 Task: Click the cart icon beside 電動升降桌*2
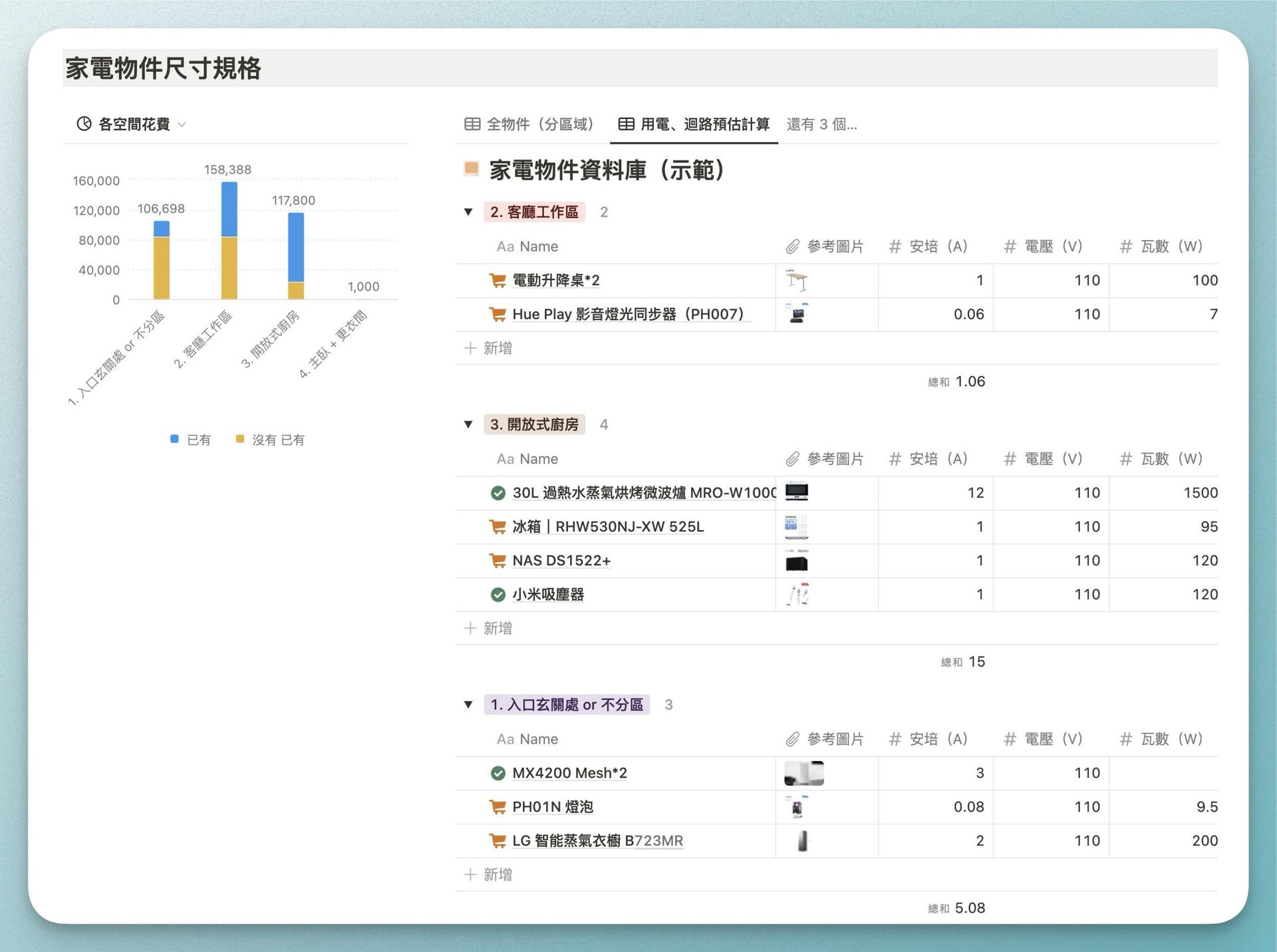click(497, 281)
